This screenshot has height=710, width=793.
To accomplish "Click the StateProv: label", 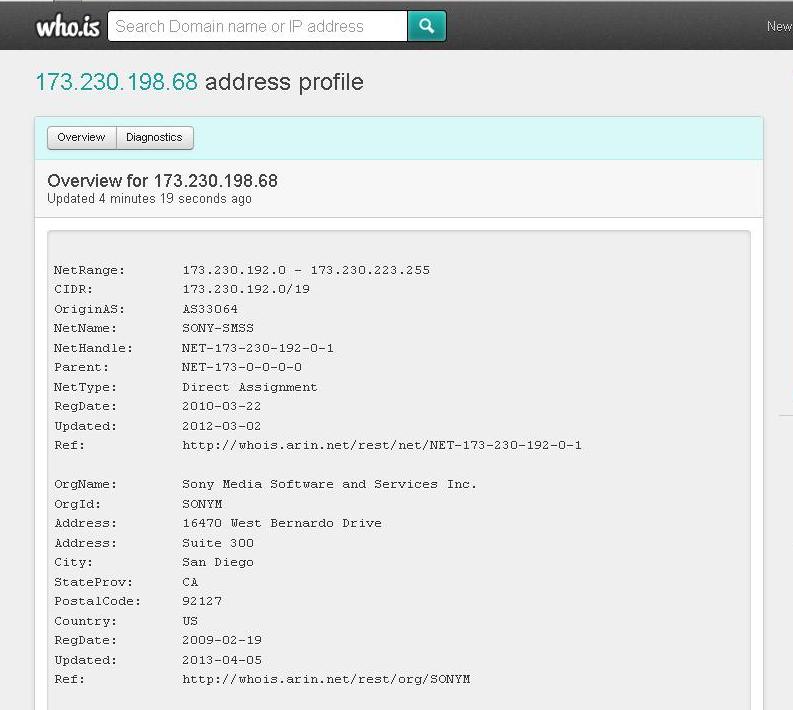I will pos(93,582).
